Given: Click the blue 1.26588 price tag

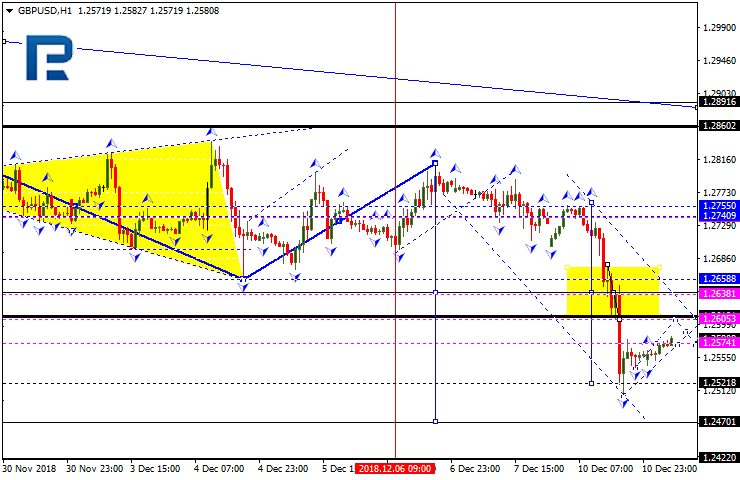Looking at the screenshot, I should point(718,279).
